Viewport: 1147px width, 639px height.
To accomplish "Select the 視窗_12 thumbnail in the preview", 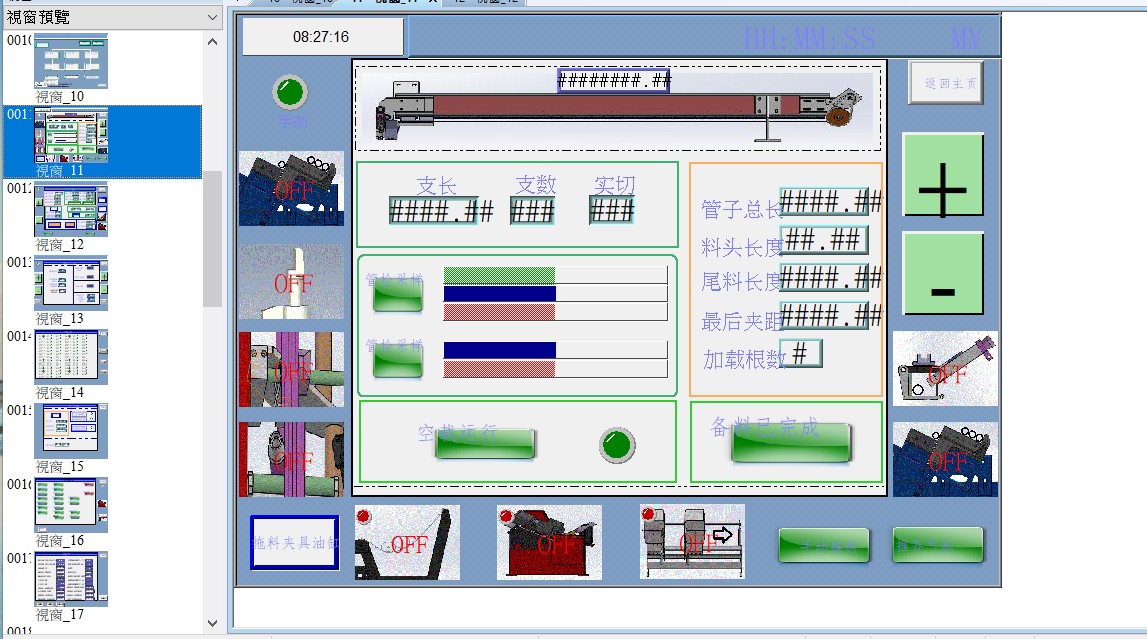I will pos(71,210).
